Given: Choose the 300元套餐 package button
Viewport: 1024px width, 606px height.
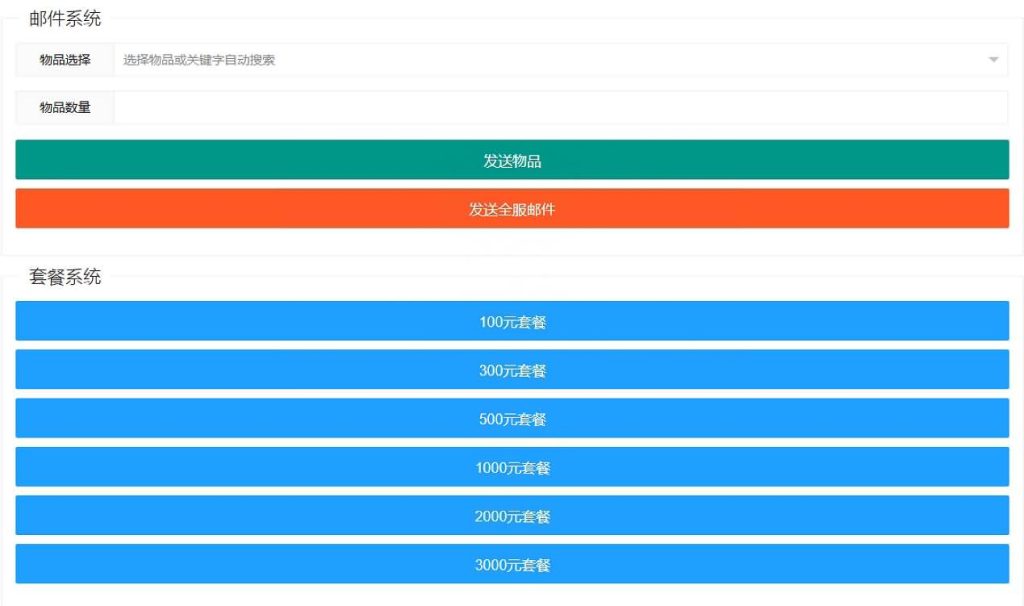Looking at the screenshot, I should point(512,370).
